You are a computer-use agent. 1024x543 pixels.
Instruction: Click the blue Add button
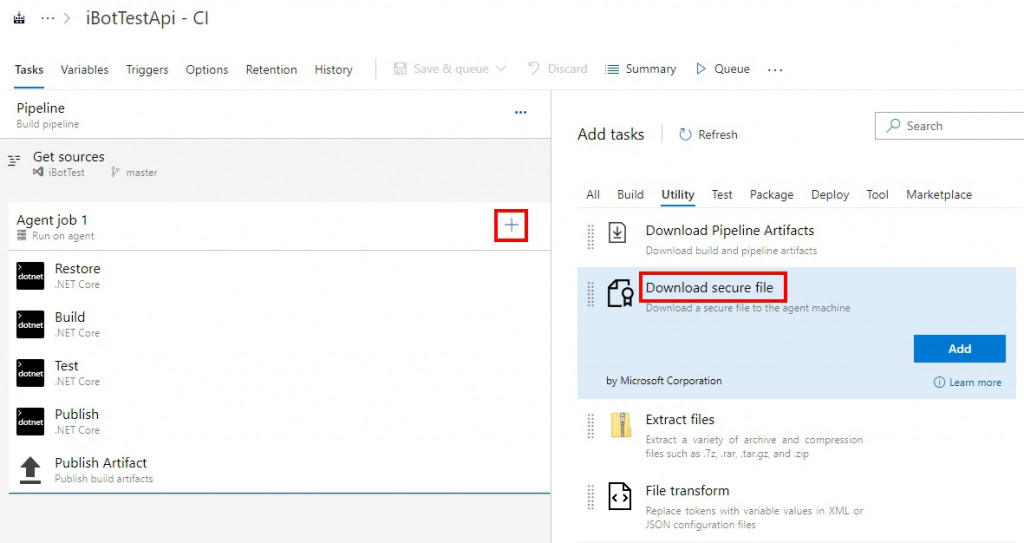[x=959, y=349]
